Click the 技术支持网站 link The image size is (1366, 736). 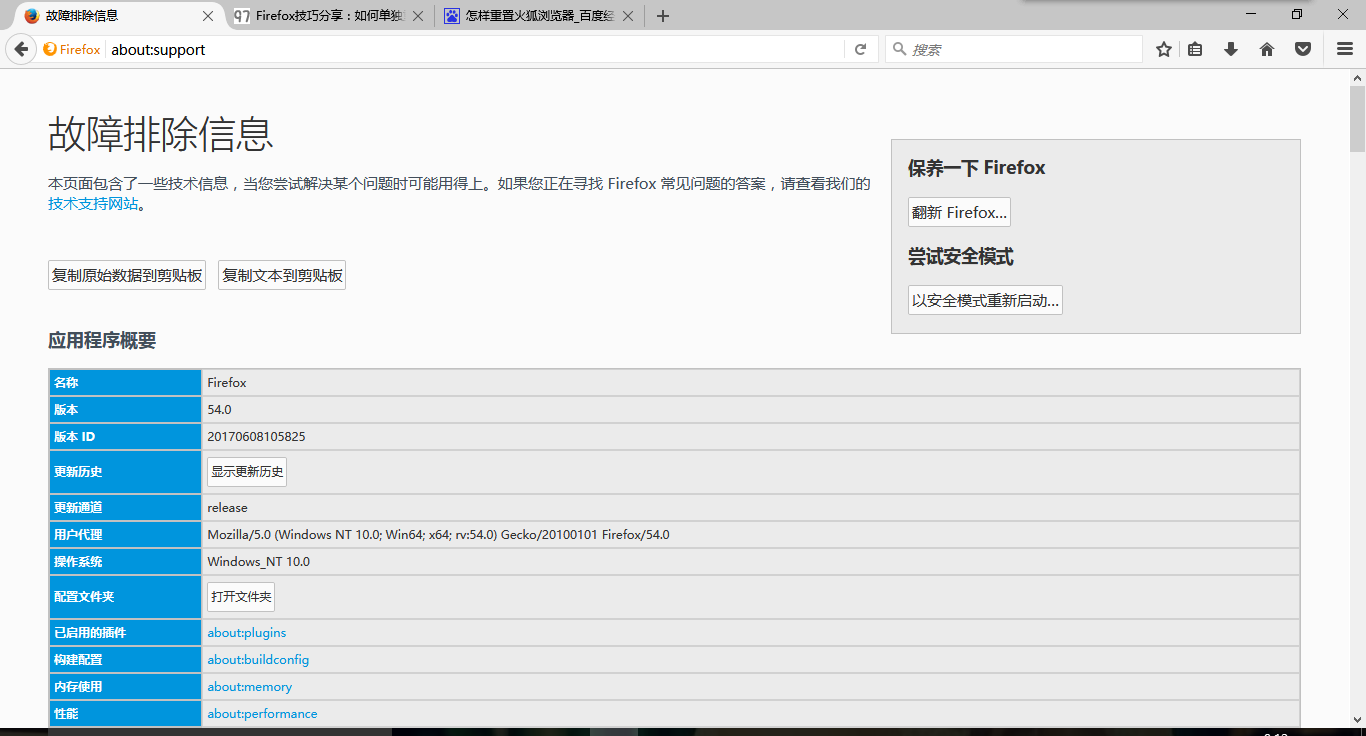coord(88,202)
